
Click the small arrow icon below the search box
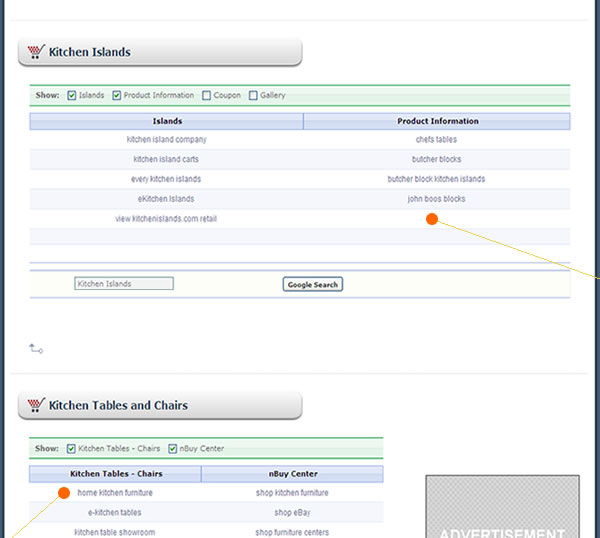click(36, 349)
